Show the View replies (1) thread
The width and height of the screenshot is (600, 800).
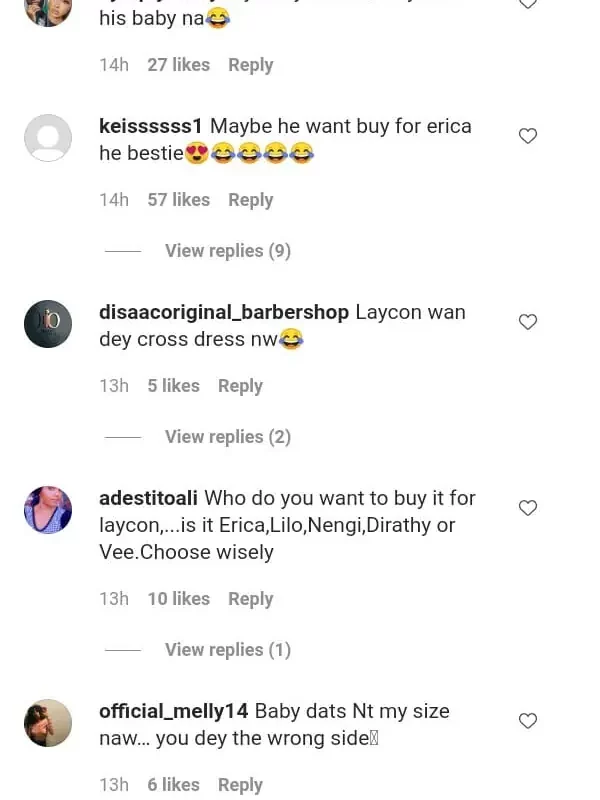[227, 650]
